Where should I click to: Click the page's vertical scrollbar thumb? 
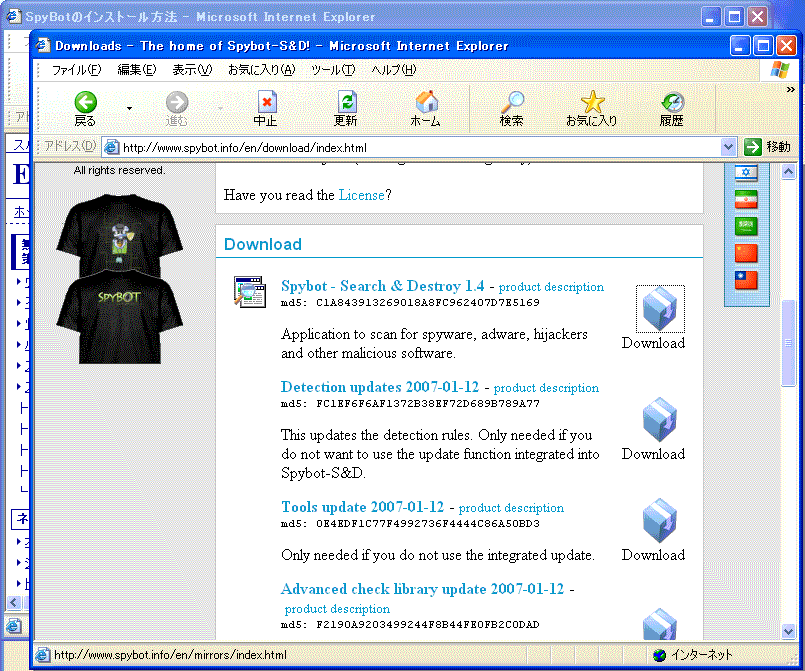click(x=789, y=343)
